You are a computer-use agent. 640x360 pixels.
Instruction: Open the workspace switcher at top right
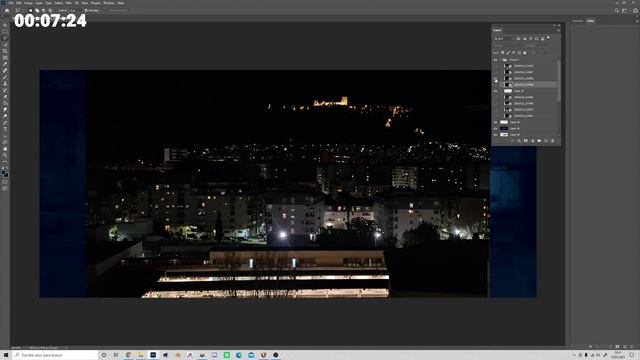click(x=624, y=11)
